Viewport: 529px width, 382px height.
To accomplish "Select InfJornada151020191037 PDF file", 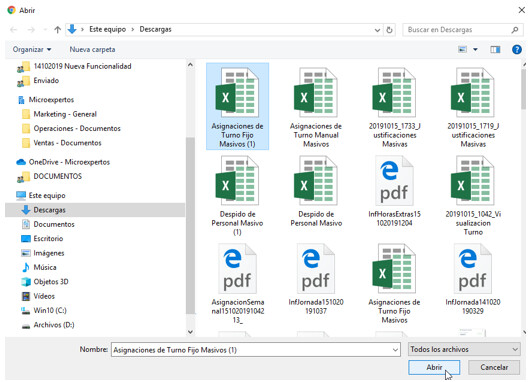I will pos(316,279).
